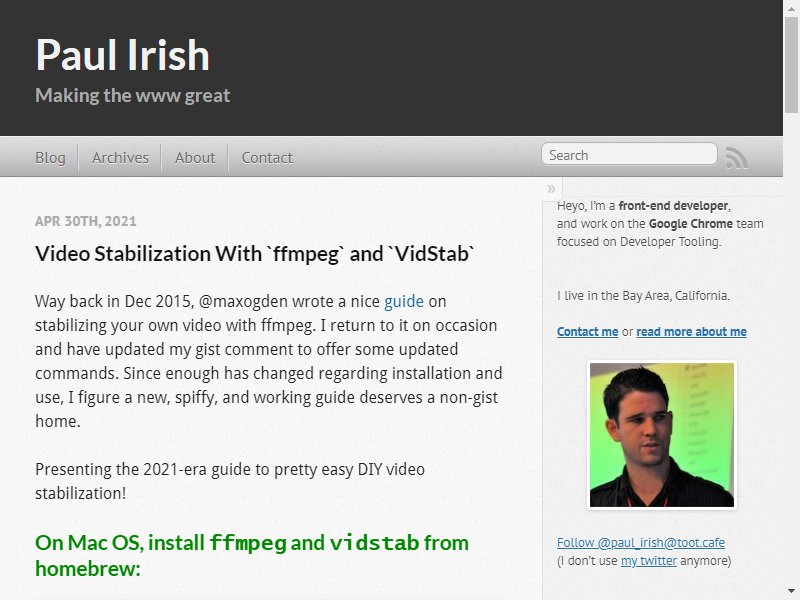Follow the 'guide' link in the article
800x600 pixels.
pyautogui.click(x=404, y=301)
